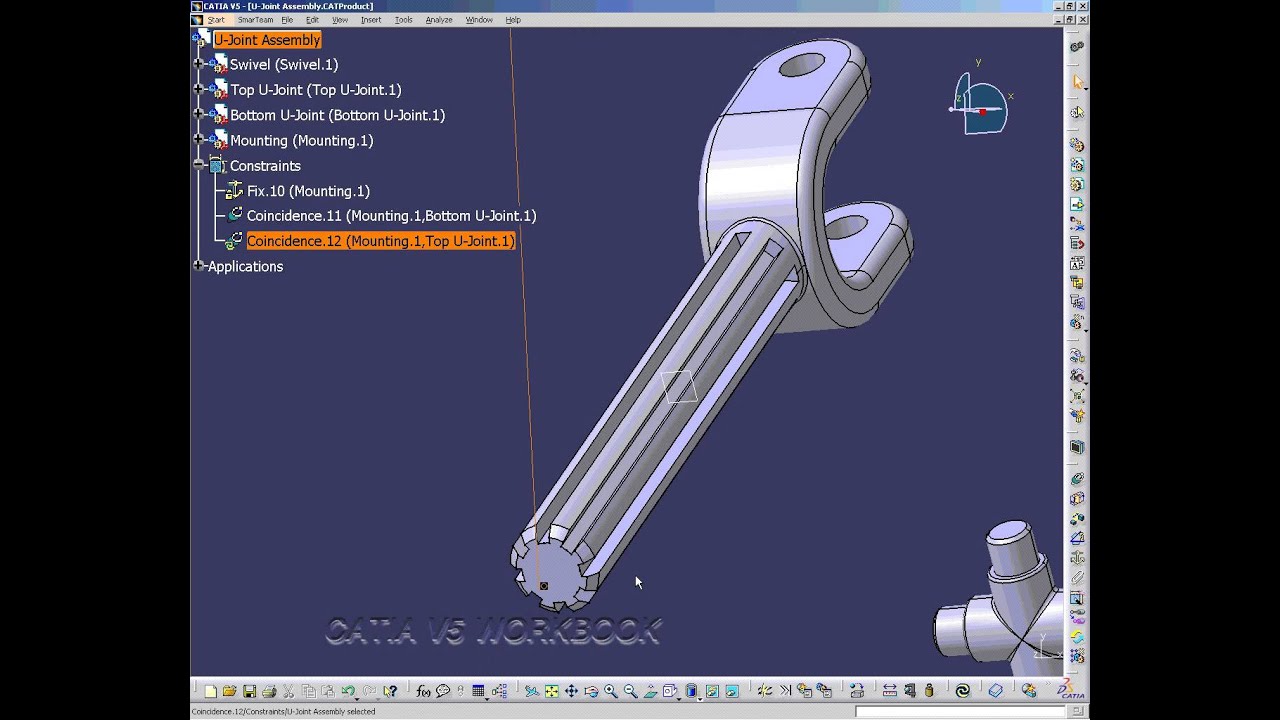Click the Select arrow tool in right toolbar

click(x=1077, y=82)
